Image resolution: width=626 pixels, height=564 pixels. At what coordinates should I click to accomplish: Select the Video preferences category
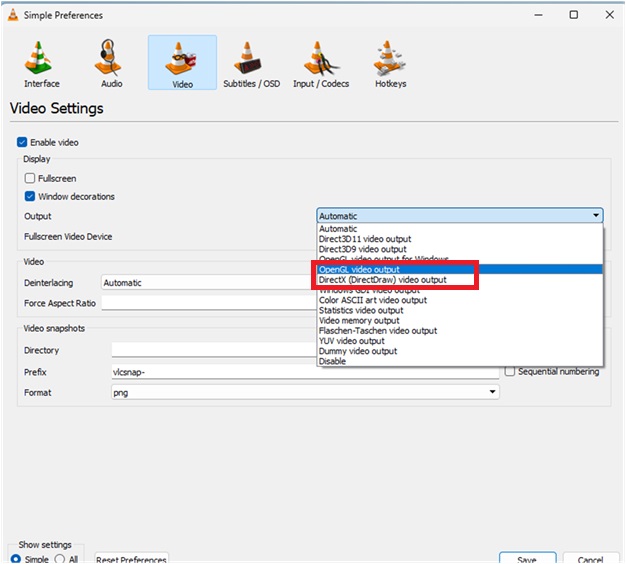182,63
